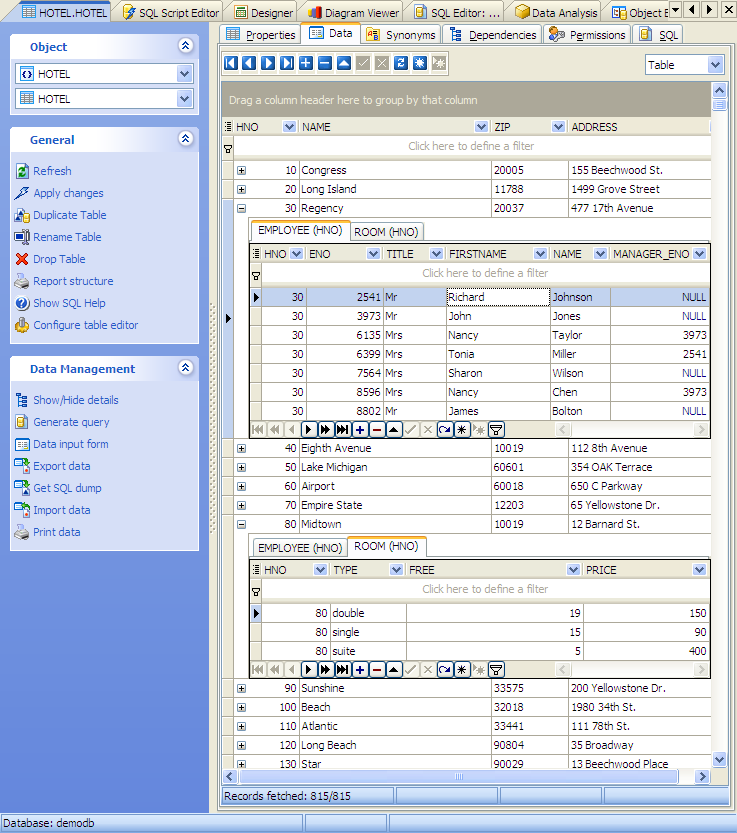This screenshot has width=737, height=833.
Task: Click the Show SQL Help question icon
Action: point(22,303)
